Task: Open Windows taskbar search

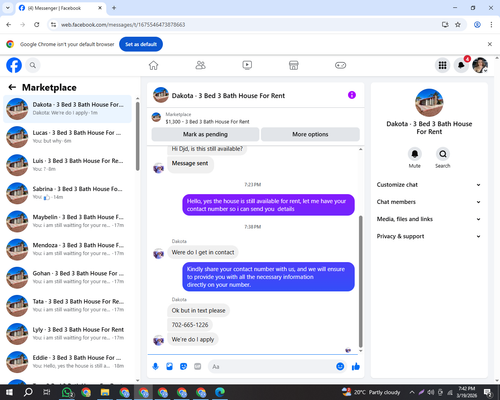Action: [x=28, y=392]
